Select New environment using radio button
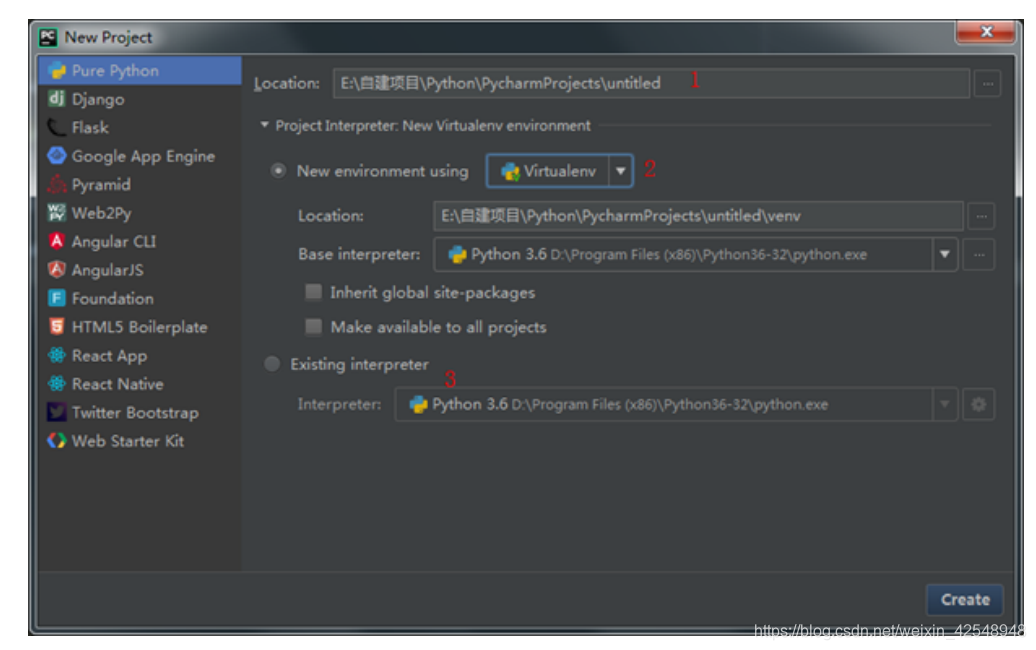The height and width of the screenshot is (650, 1036). (278, 171)
